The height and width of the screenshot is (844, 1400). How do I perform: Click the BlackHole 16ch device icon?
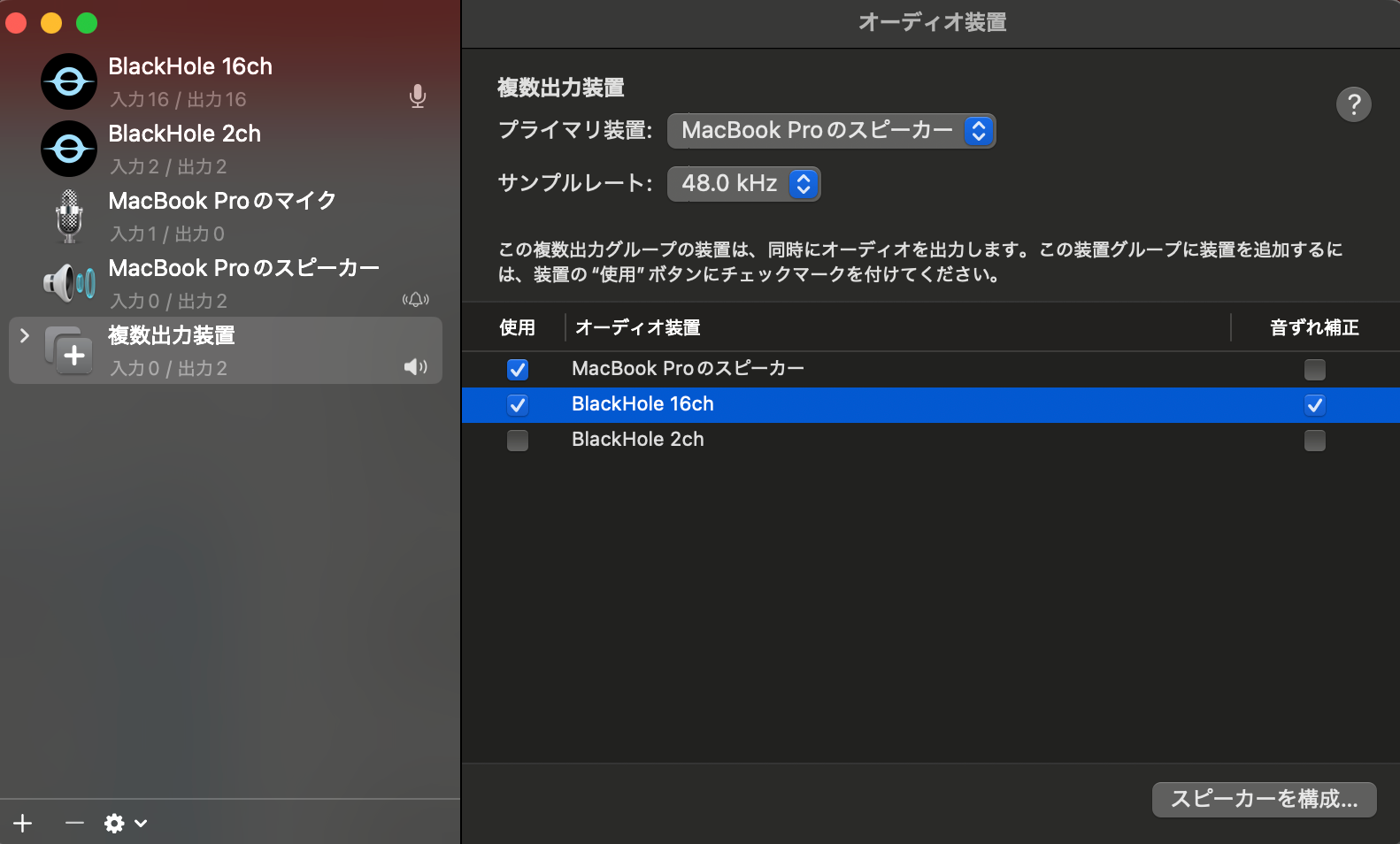click(69, 81)
